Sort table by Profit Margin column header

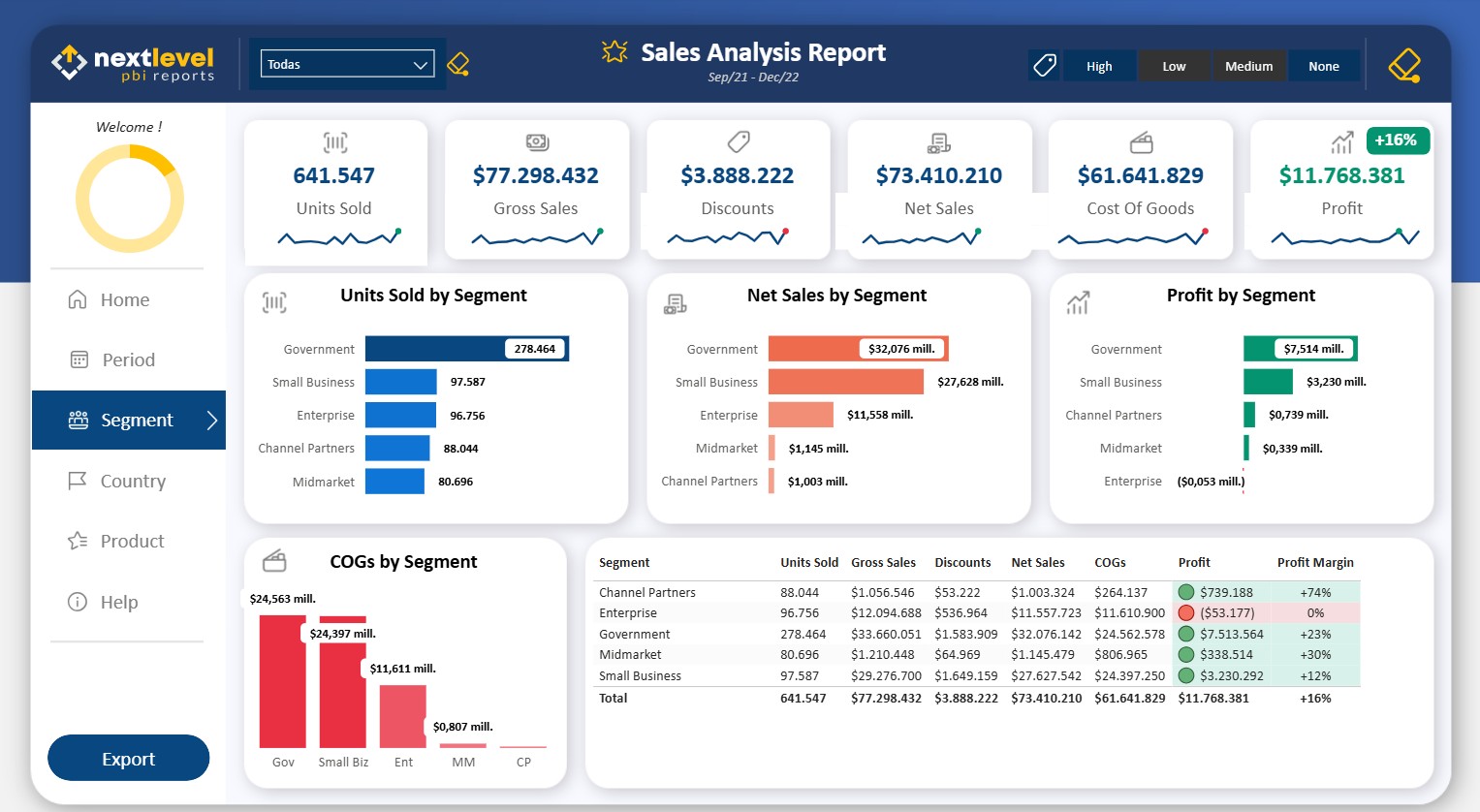(1314, 562)
